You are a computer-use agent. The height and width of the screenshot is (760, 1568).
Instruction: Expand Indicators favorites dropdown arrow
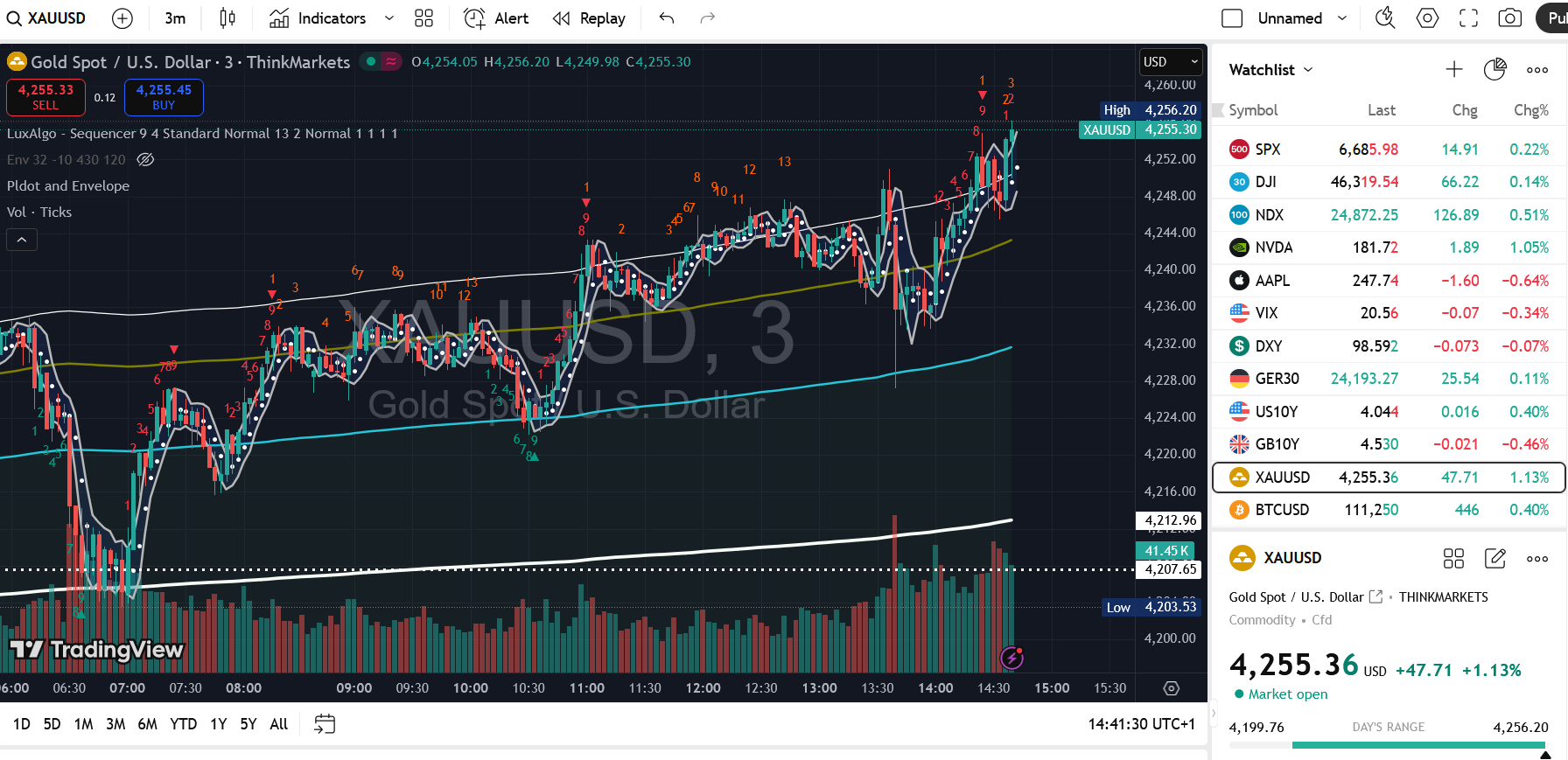pyautogui.click(x=389, y=18)
